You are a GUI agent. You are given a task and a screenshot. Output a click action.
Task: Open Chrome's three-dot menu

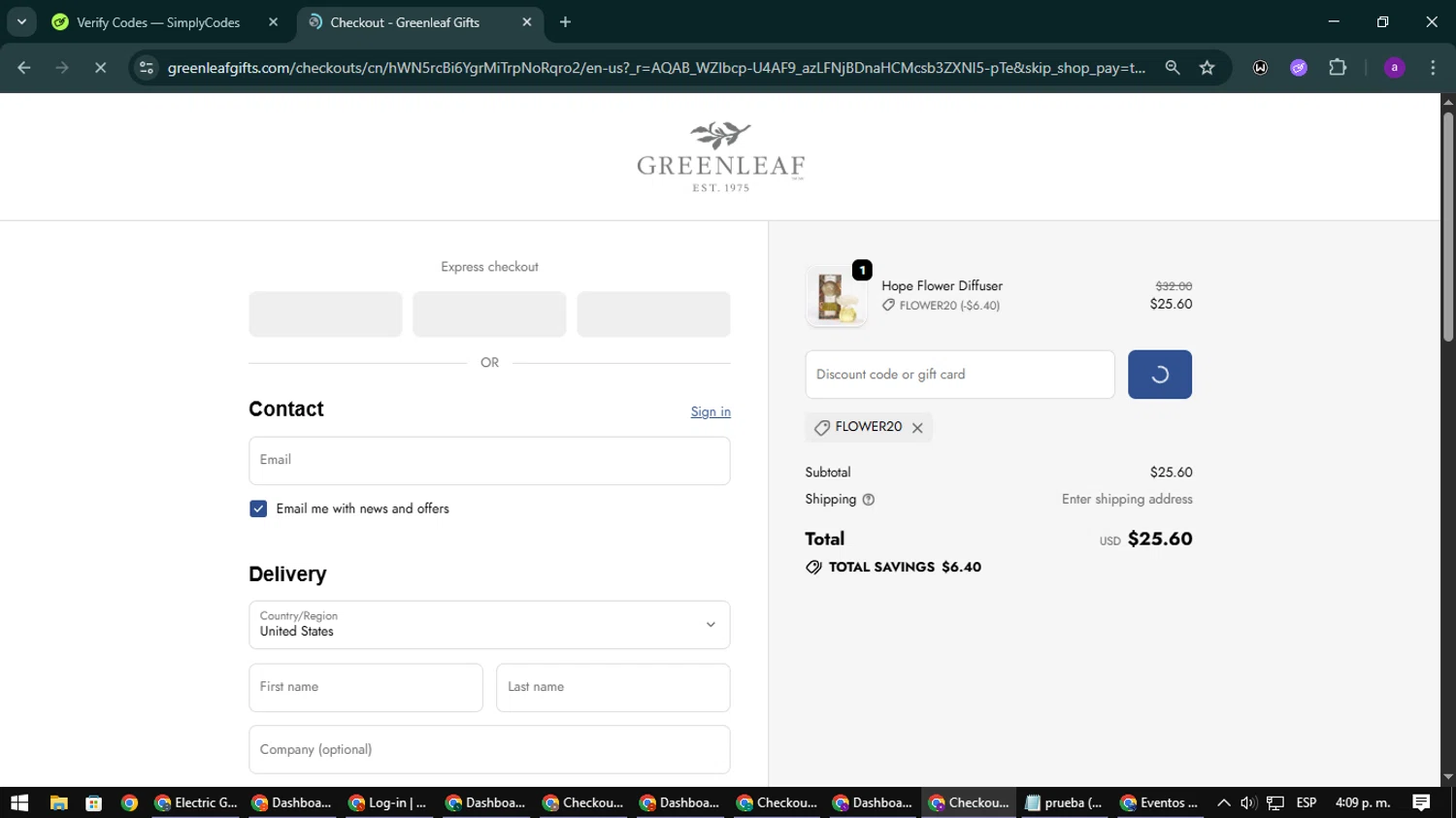[x=1433, y=68]
